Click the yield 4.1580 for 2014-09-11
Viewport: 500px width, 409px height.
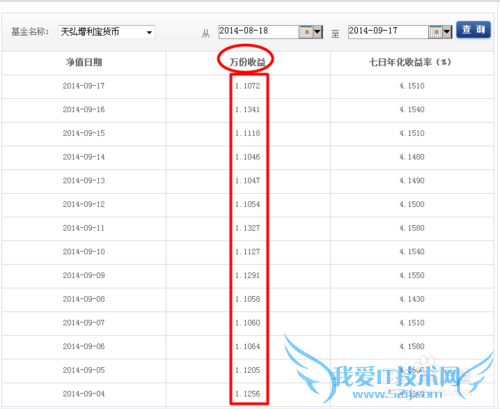tap(412, 228)
